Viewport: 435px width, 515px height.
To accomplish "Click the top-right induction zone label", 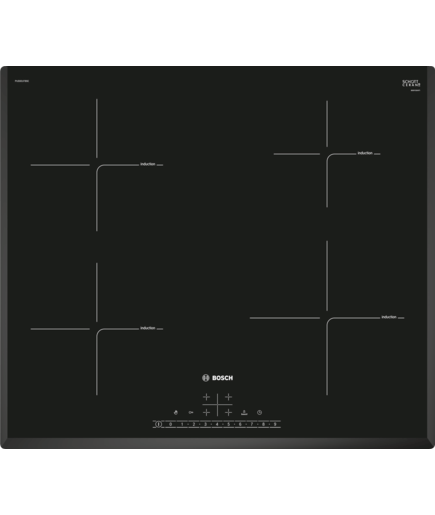I will point(365,153).
